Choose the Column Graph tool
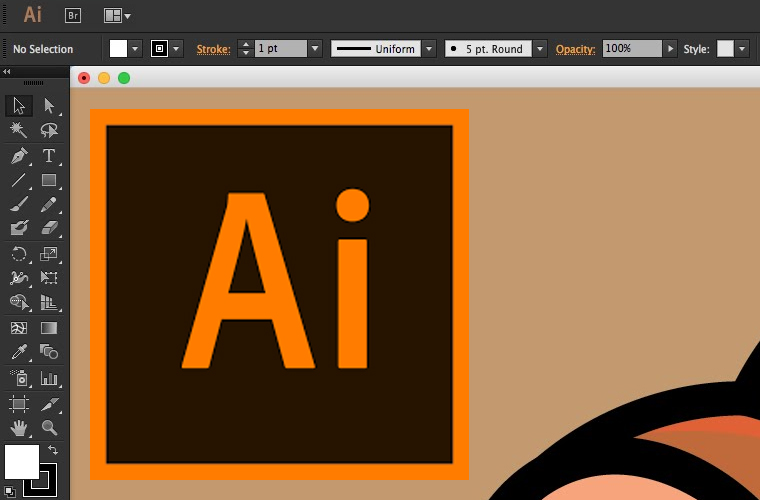Screen dimensions: 760x500 point(49,378)
